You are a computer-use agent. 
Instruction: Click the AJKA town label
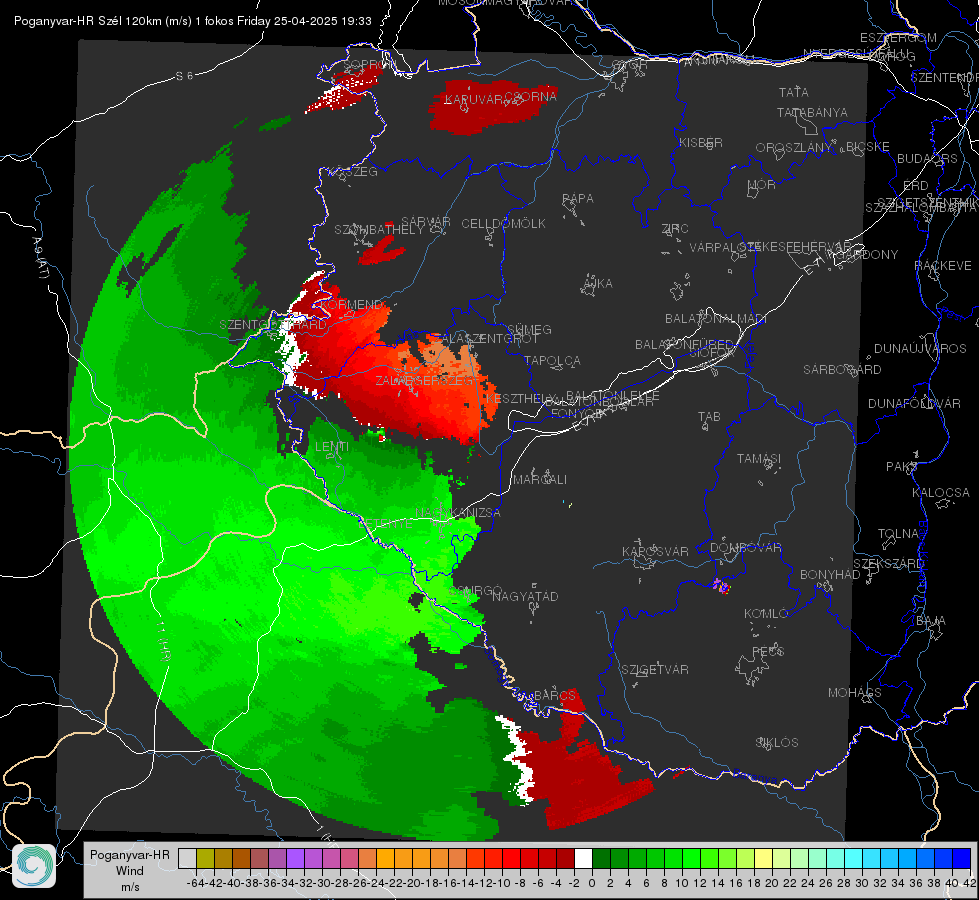[598, 283]
